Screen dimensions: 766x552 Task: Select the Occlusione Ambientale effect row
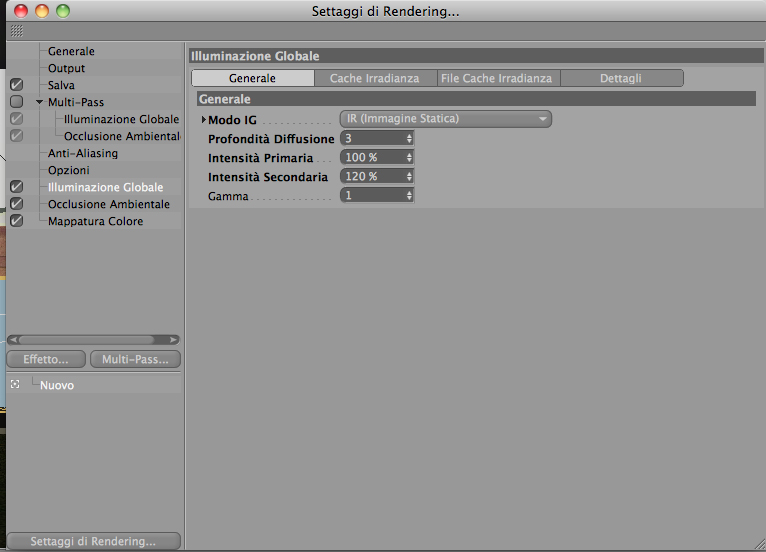[x=109, y=204]
